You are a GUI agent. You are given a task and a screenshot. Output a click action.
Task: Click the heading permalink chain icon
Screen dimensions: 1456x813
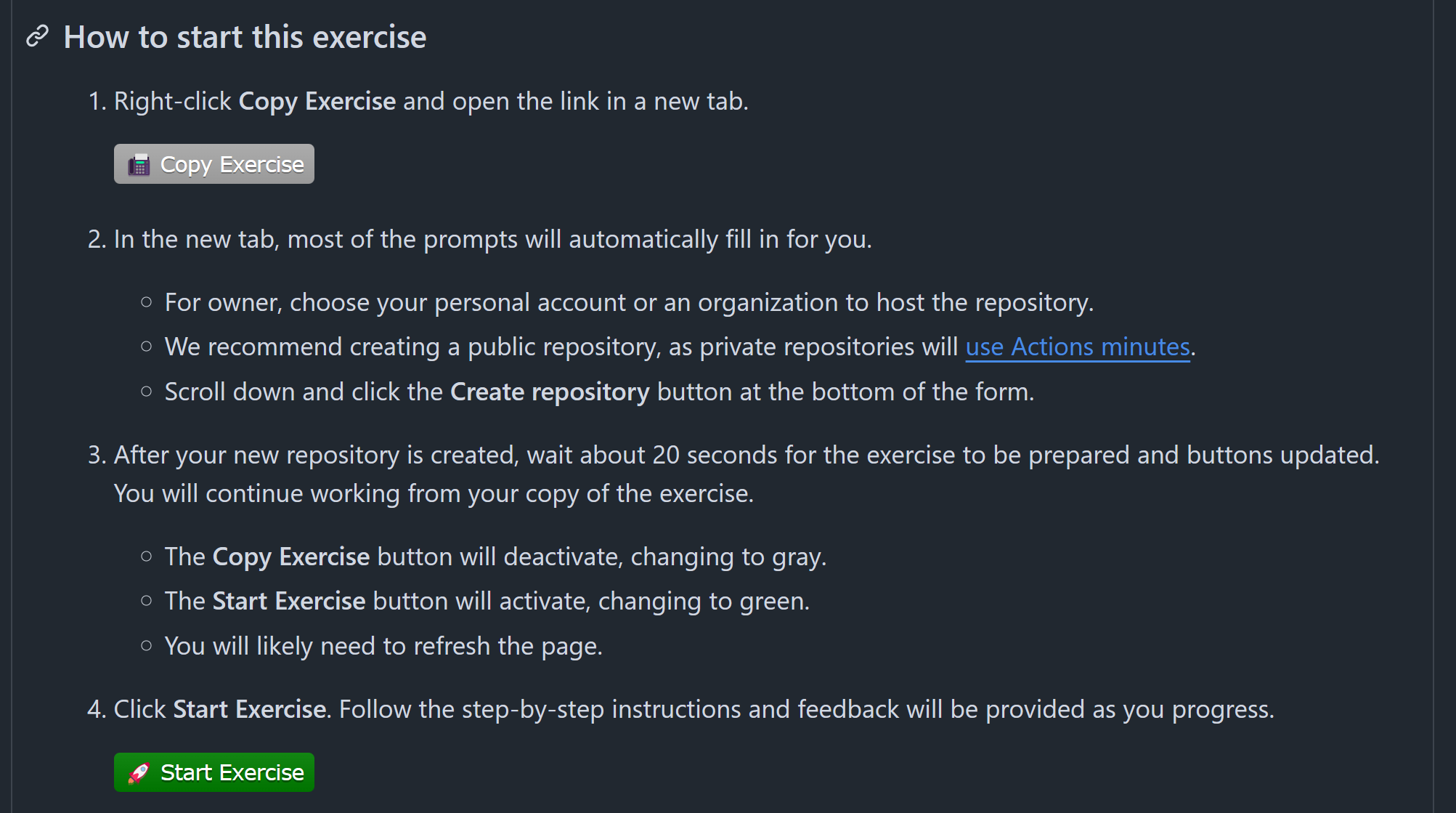37,36
